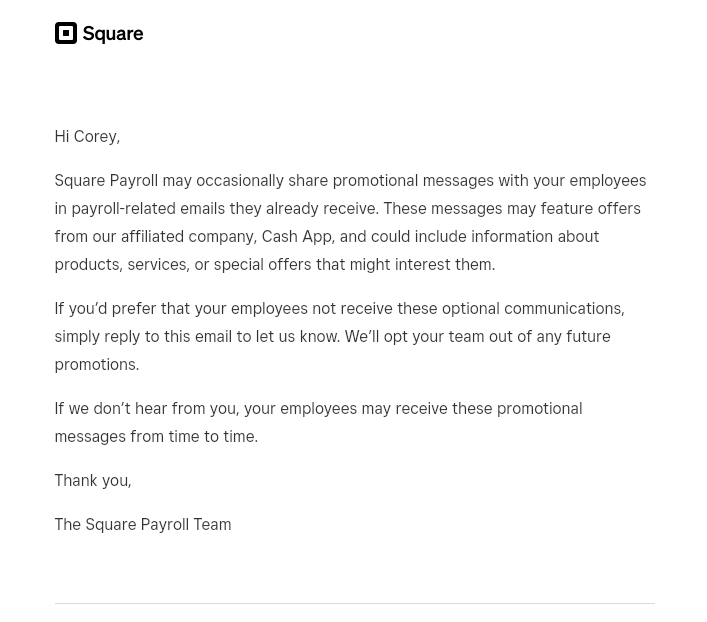
Task: Click "Square Payroll" starting the first paragraph
Action: (106, 180)
